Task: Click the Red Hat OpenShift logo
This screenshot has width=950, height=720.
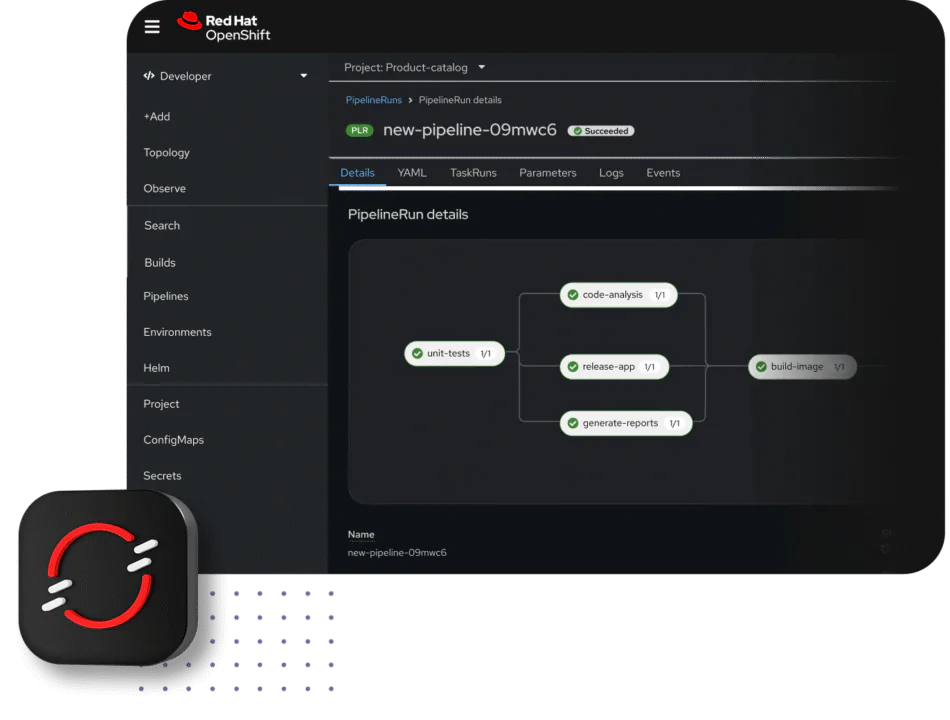Action: (x=222, y=26)
